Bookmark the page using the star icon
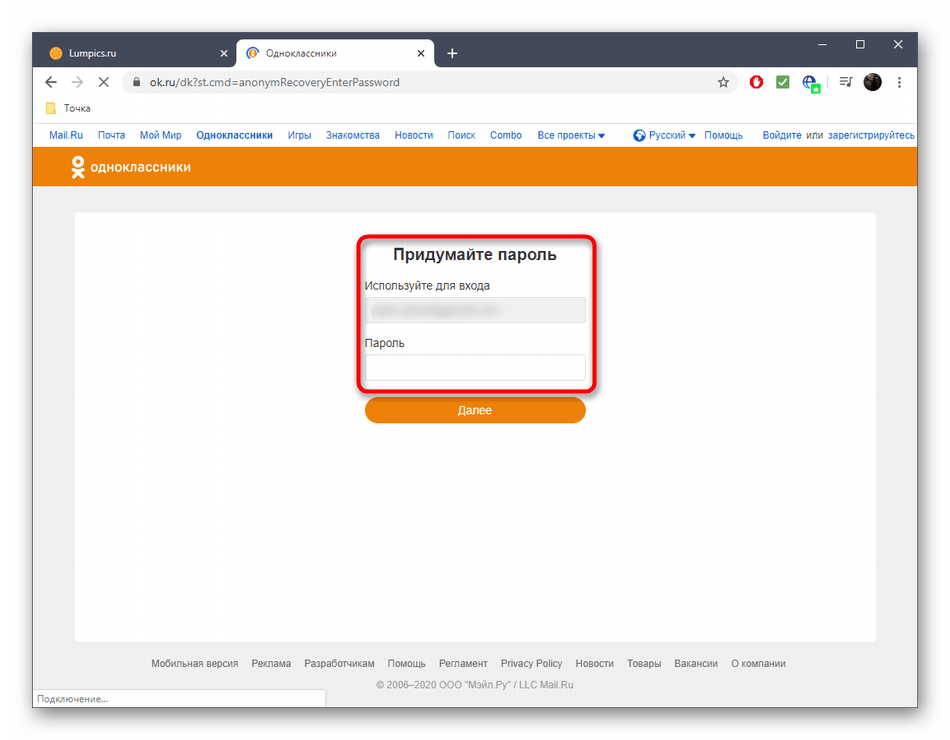Image resolution: width=950 pixels, height=740 pixels. 723,83
